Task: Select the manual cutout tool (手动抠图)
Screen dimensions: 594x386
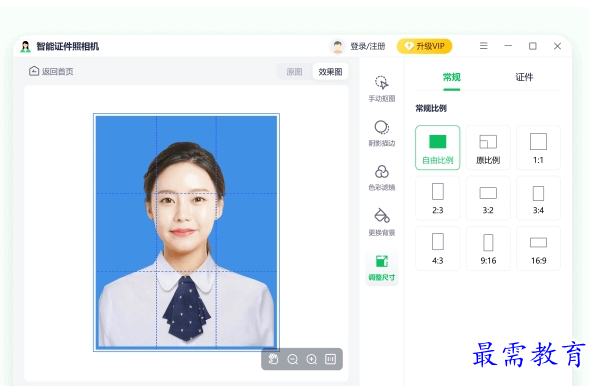Action: pyautogui.click(x=381, y=89)
